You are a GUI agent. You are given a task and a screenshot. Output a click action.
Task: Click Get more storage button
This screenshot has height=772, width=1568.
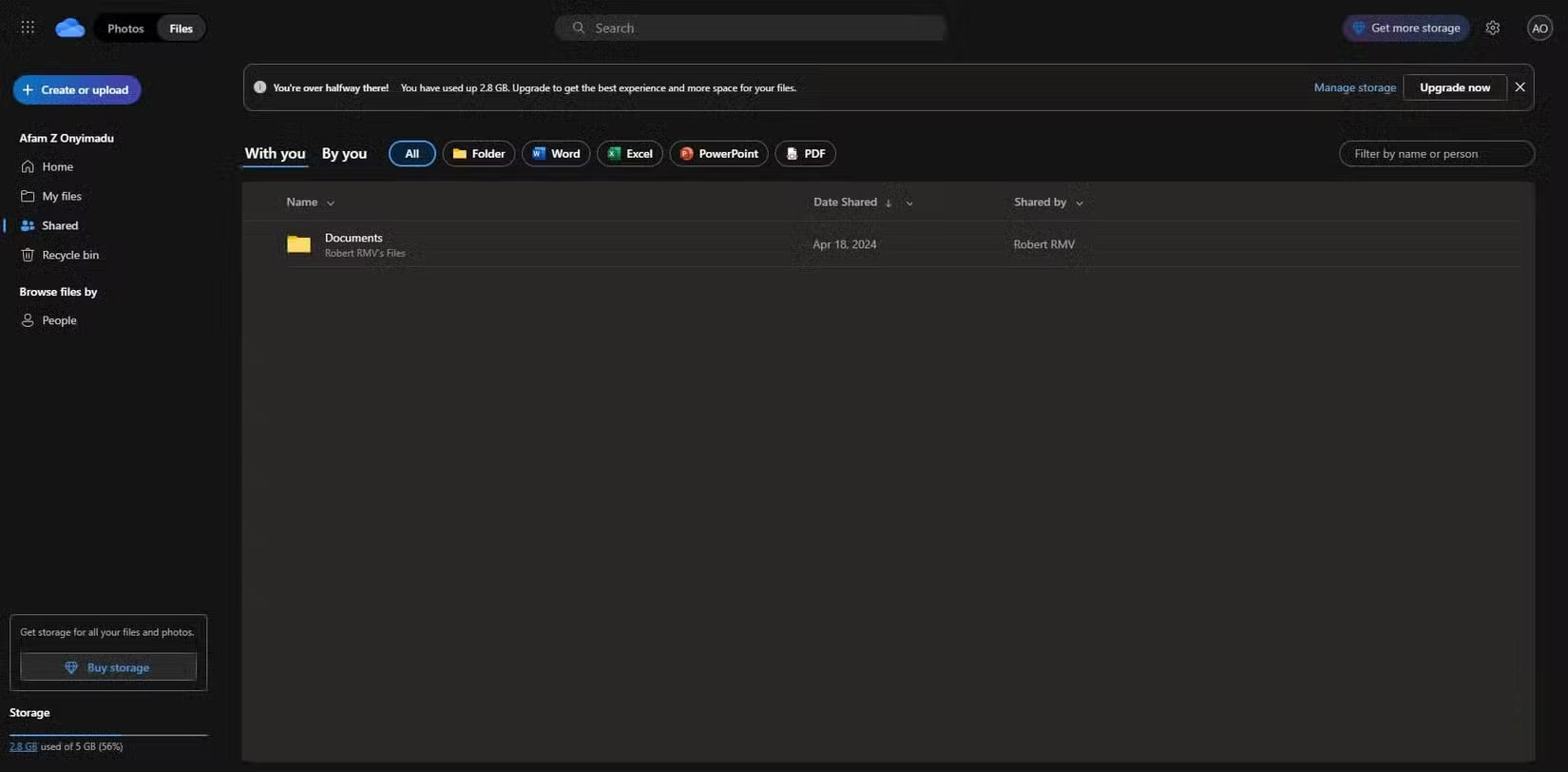click(1406, 28)
